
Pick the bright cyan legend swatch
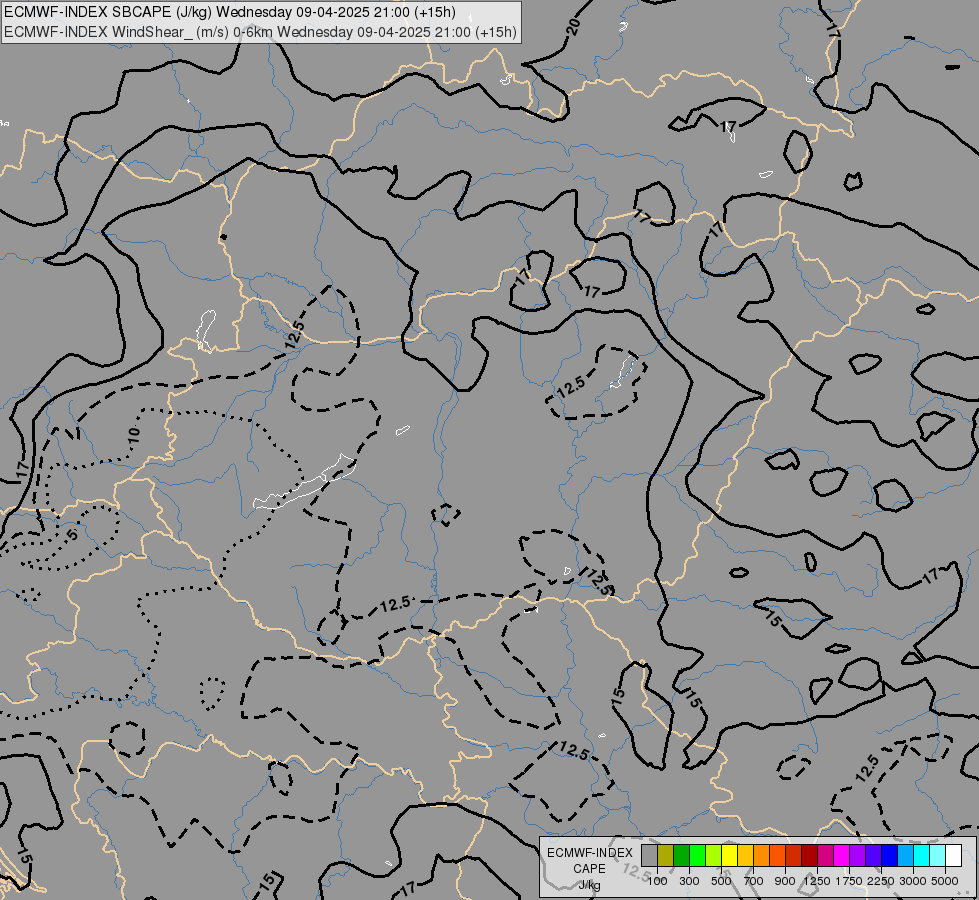pos(921,855)
